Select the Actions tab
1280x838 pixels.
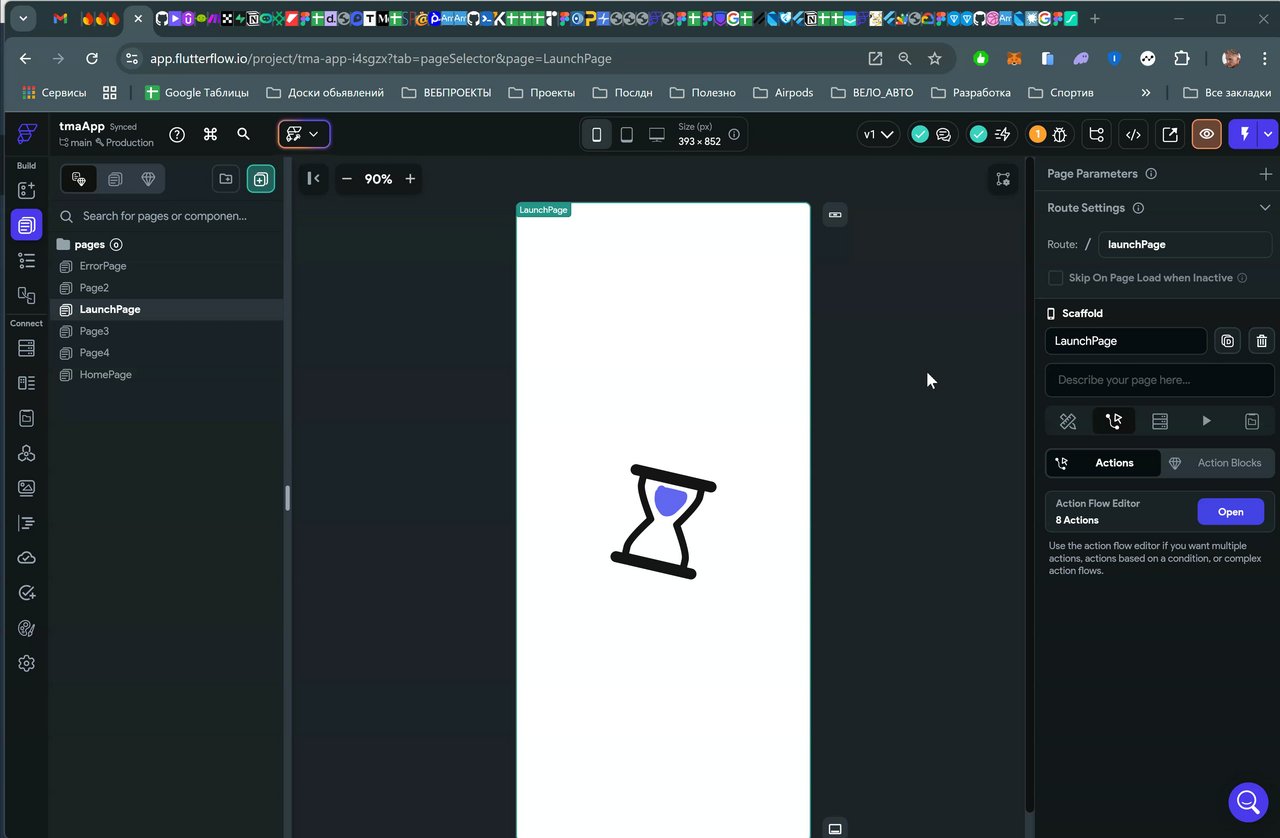[x=1104, y=463]
